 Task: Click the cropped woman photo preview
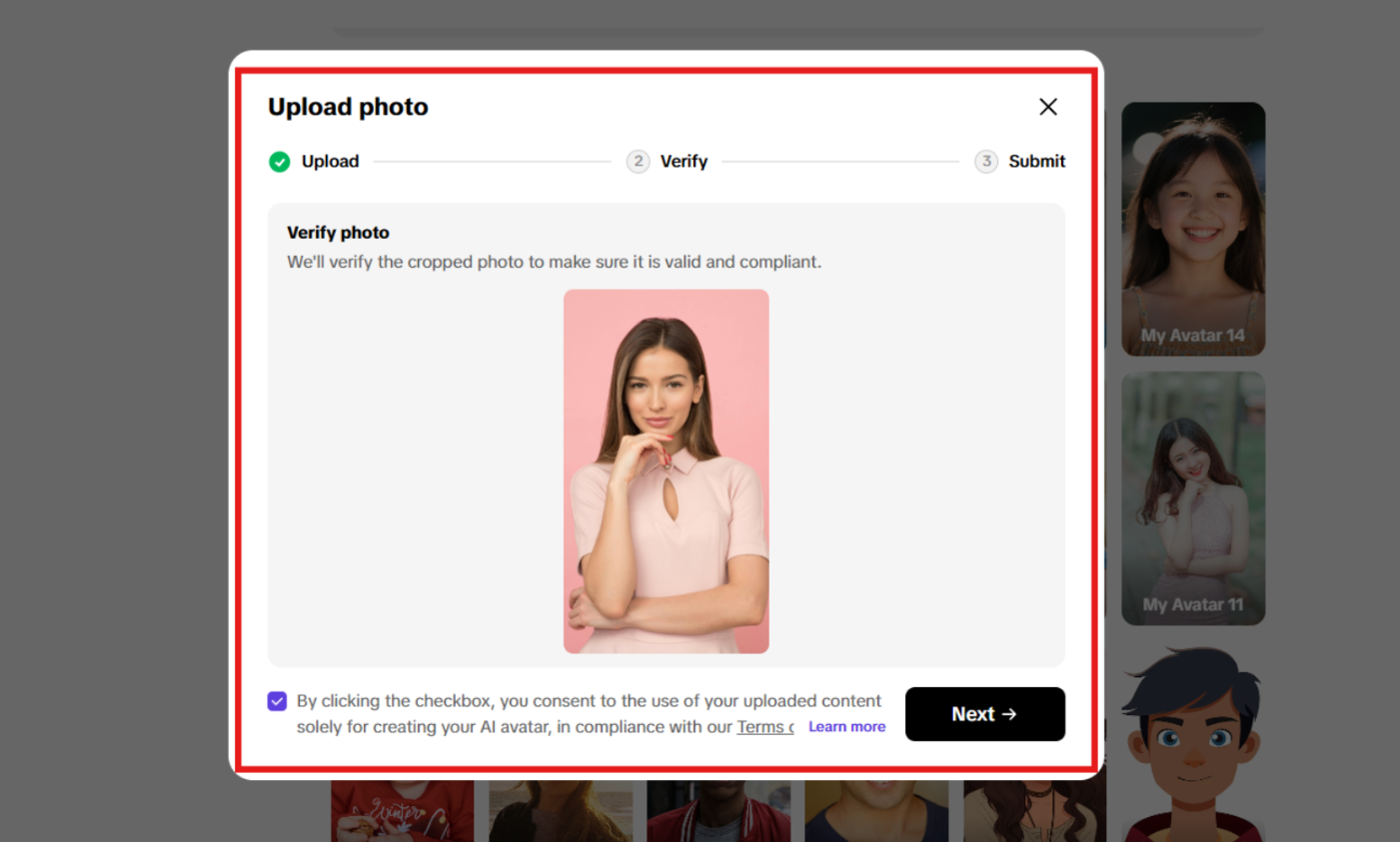point(667,471)
